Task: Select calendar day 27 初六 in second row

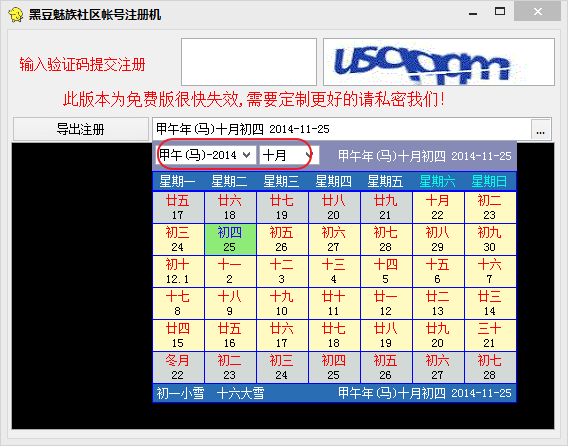Action: coord(334,239)
